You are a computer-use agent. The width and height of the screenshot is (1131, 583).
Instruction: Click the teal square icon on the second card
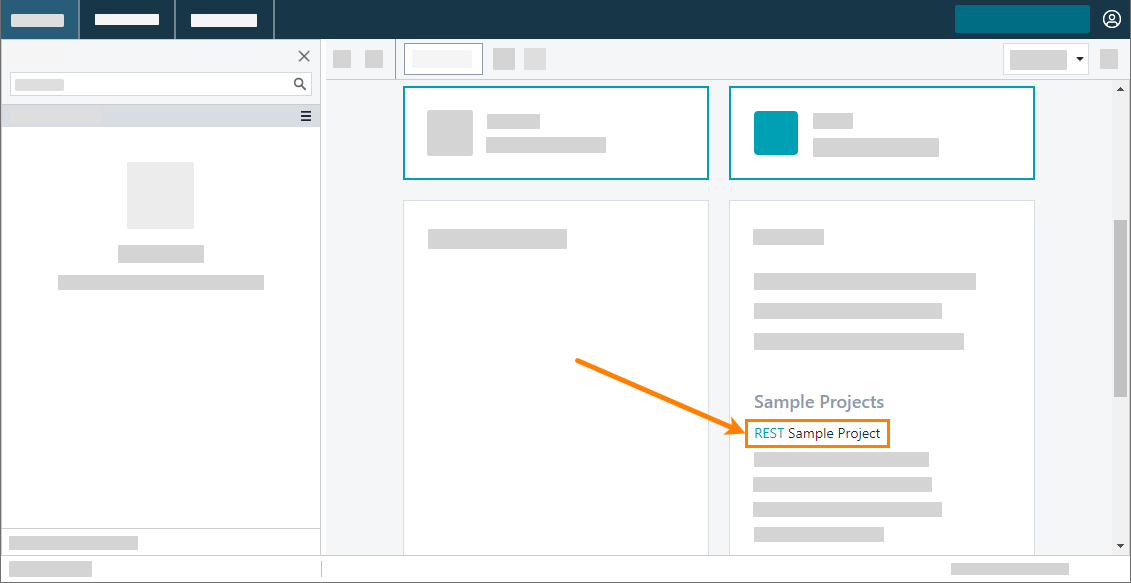775,133
